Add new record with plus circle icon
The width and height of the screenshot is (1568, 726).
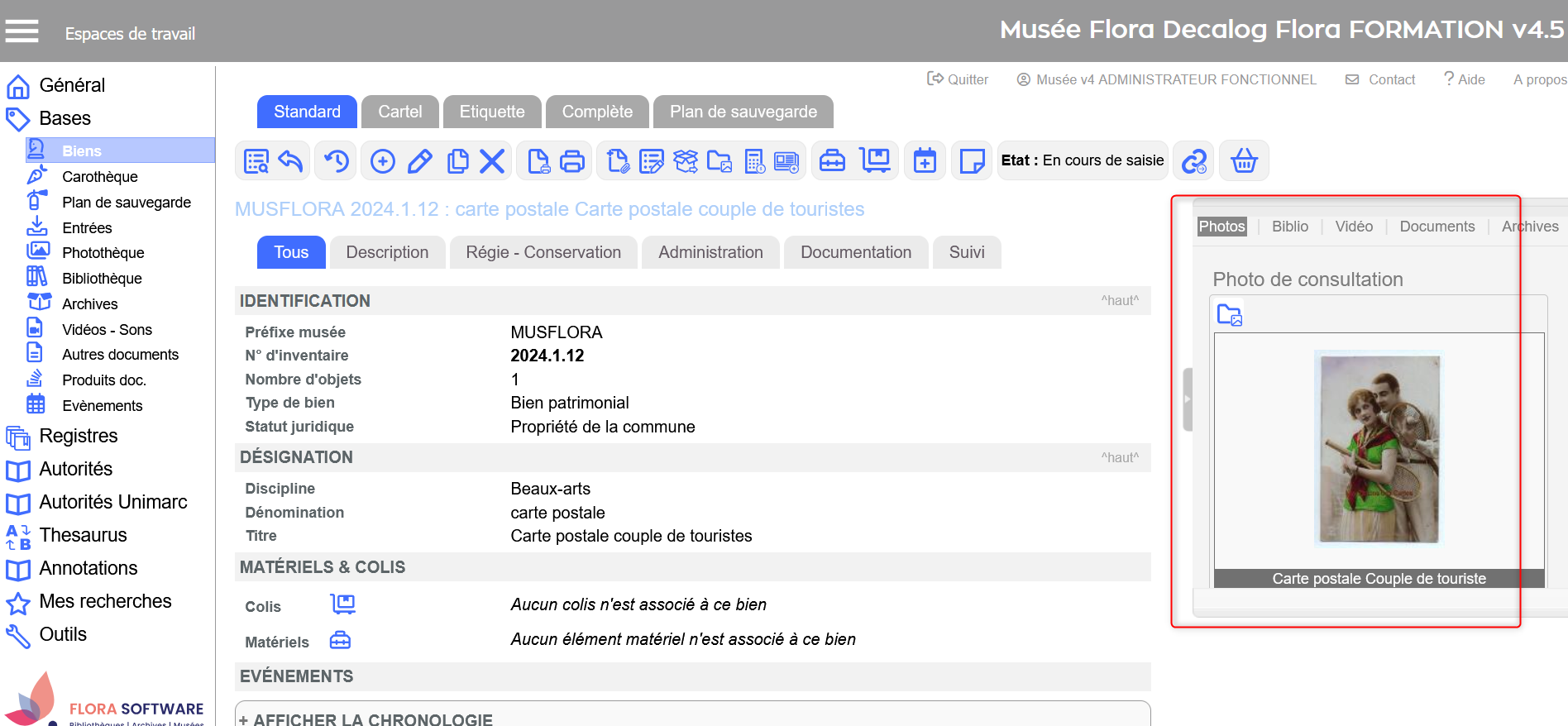[382, 161]
